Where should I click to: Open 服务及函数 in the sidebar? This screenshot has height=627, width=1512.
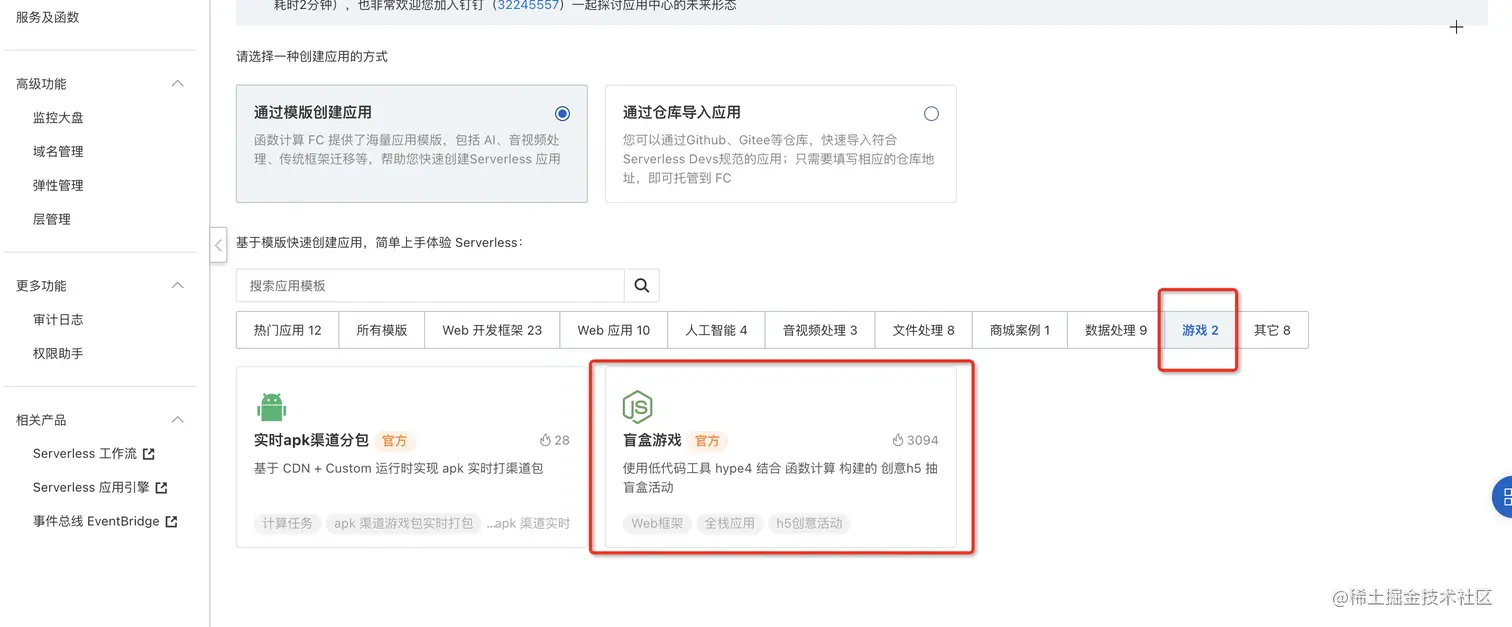(47, 18)
